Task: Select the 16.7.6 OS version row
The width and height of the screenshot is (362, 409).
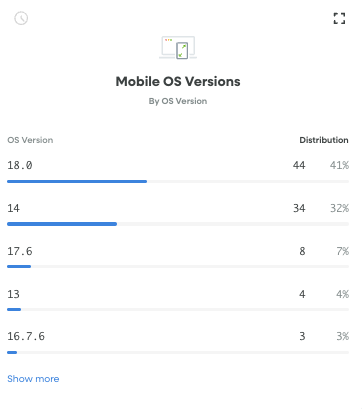Action: pyautogui.click(x=178, y=342)
